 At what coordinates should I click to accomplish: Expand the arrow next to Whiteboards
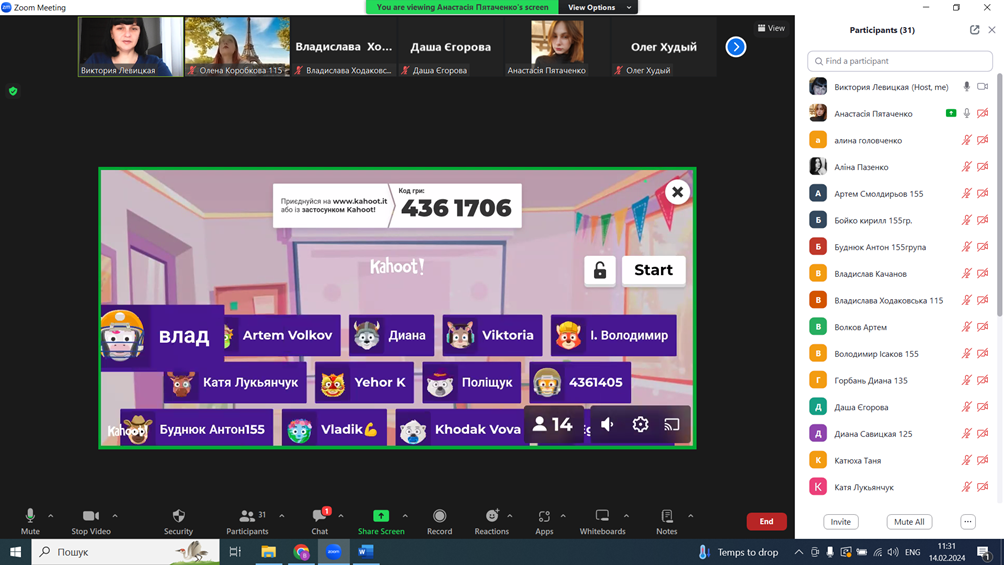click(x=626, y=516)
